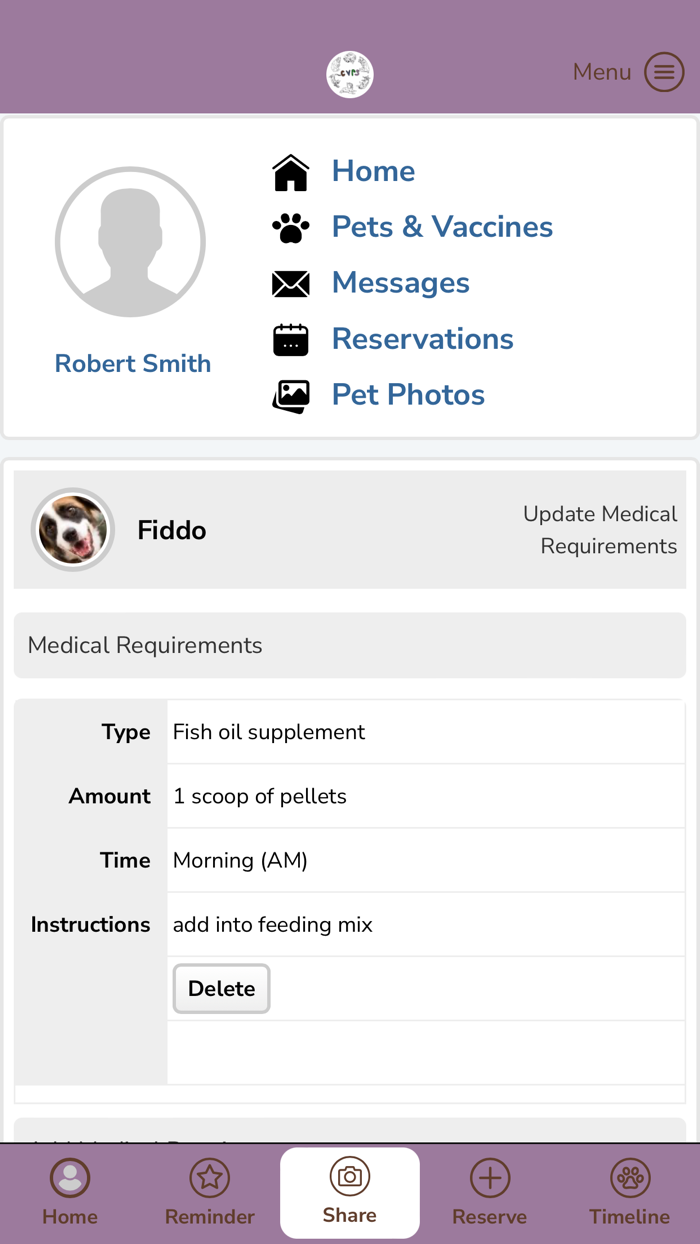Tap the clinic logo in header
This screenshot has width=700, height=1244.
click(350, 75)
